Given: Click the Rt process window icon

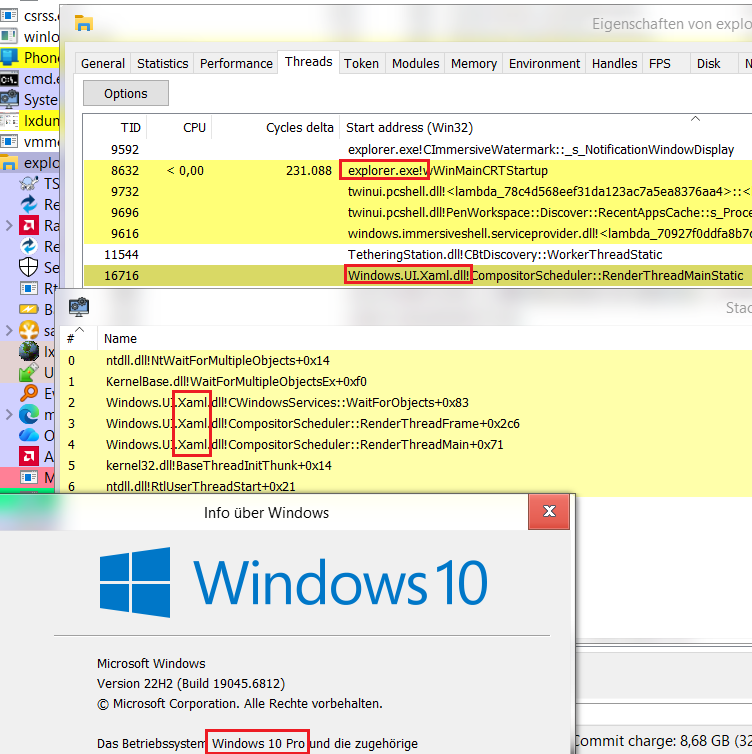Looking at the screenshot, I should (28, 288).
